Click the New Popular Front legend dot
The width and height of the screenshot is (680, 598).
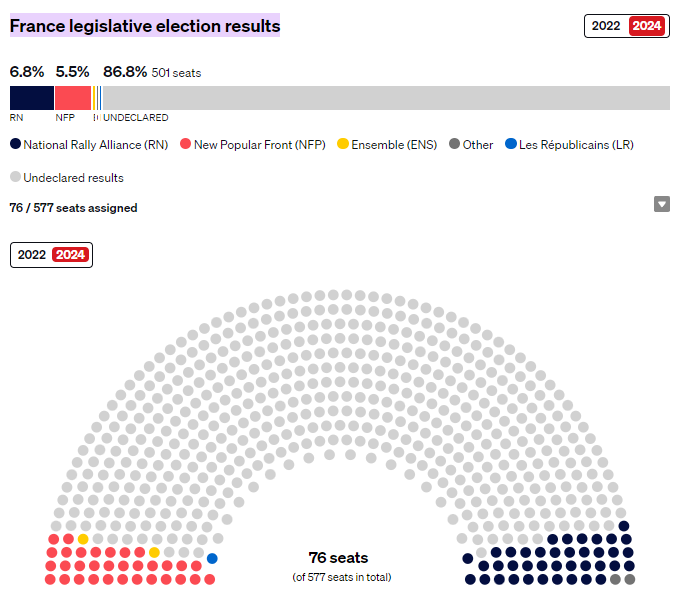pyautogui.click(x=186, y=144)
